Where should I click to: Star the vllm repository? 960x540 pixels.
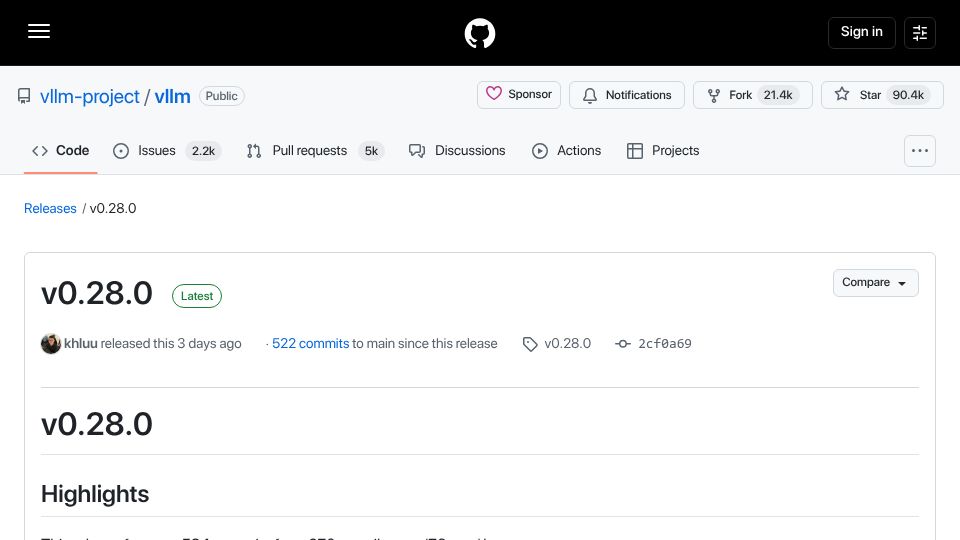click(x=882, y=95)
